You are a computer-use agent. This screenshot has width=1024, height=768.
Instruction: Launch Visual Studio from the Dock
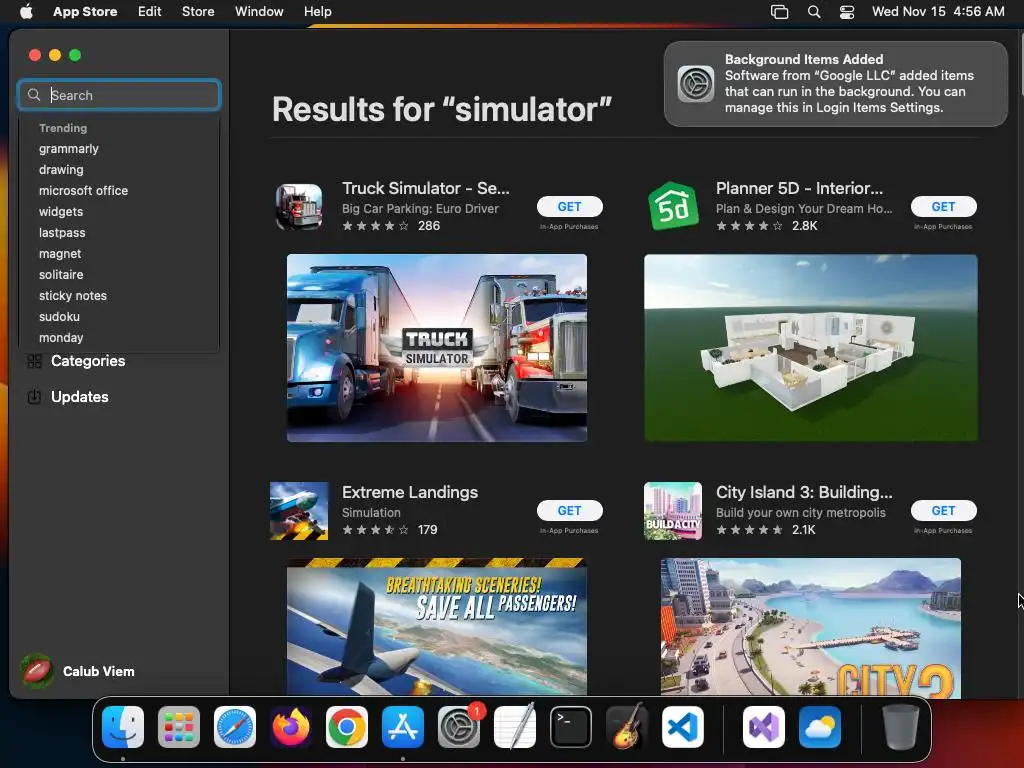(764, 727)
